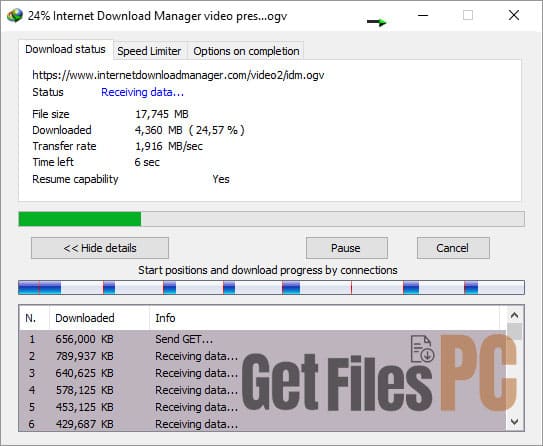
Task: Select connection row 578,125 KB
Action: click(262, 390)
